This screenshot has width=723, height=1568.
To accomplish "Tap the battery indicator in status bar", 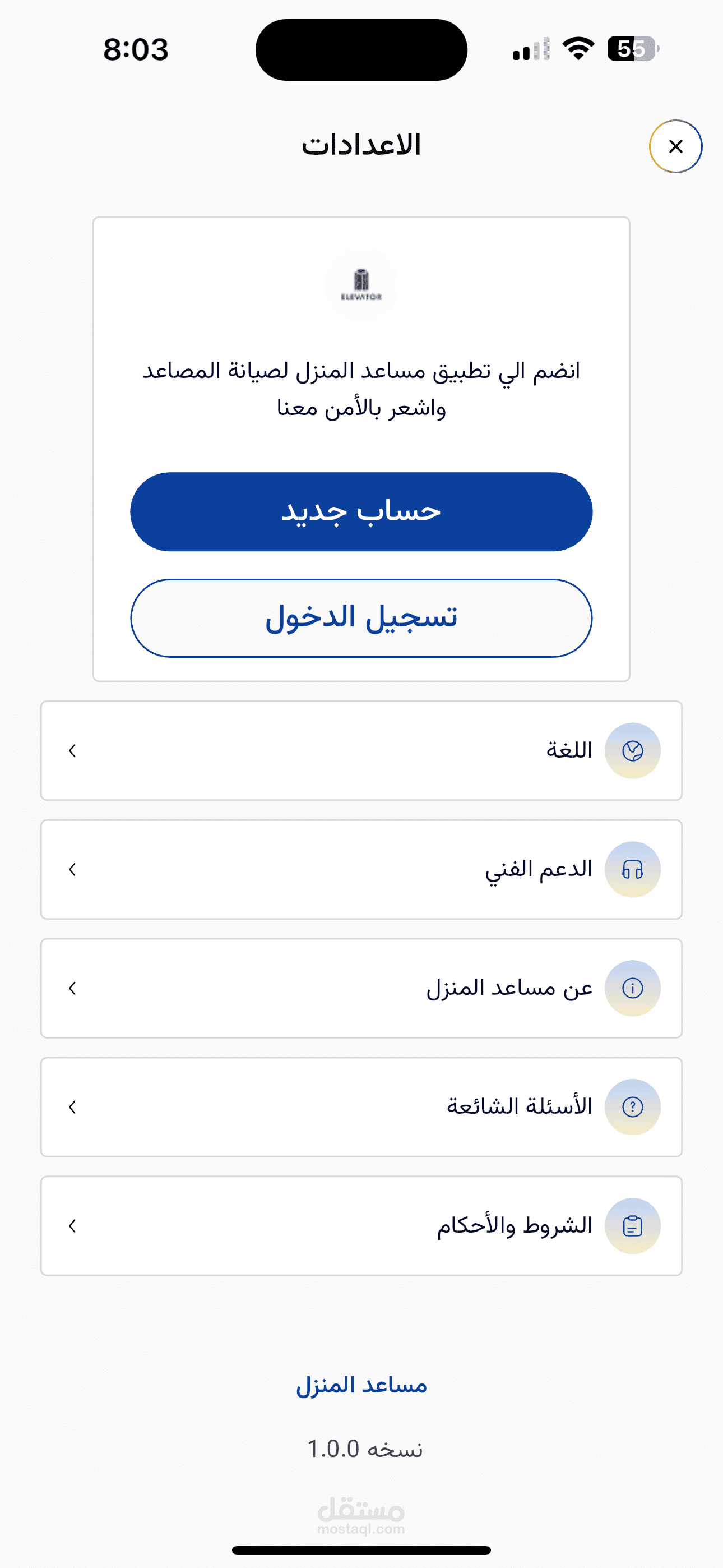I will tap(633, 49).
